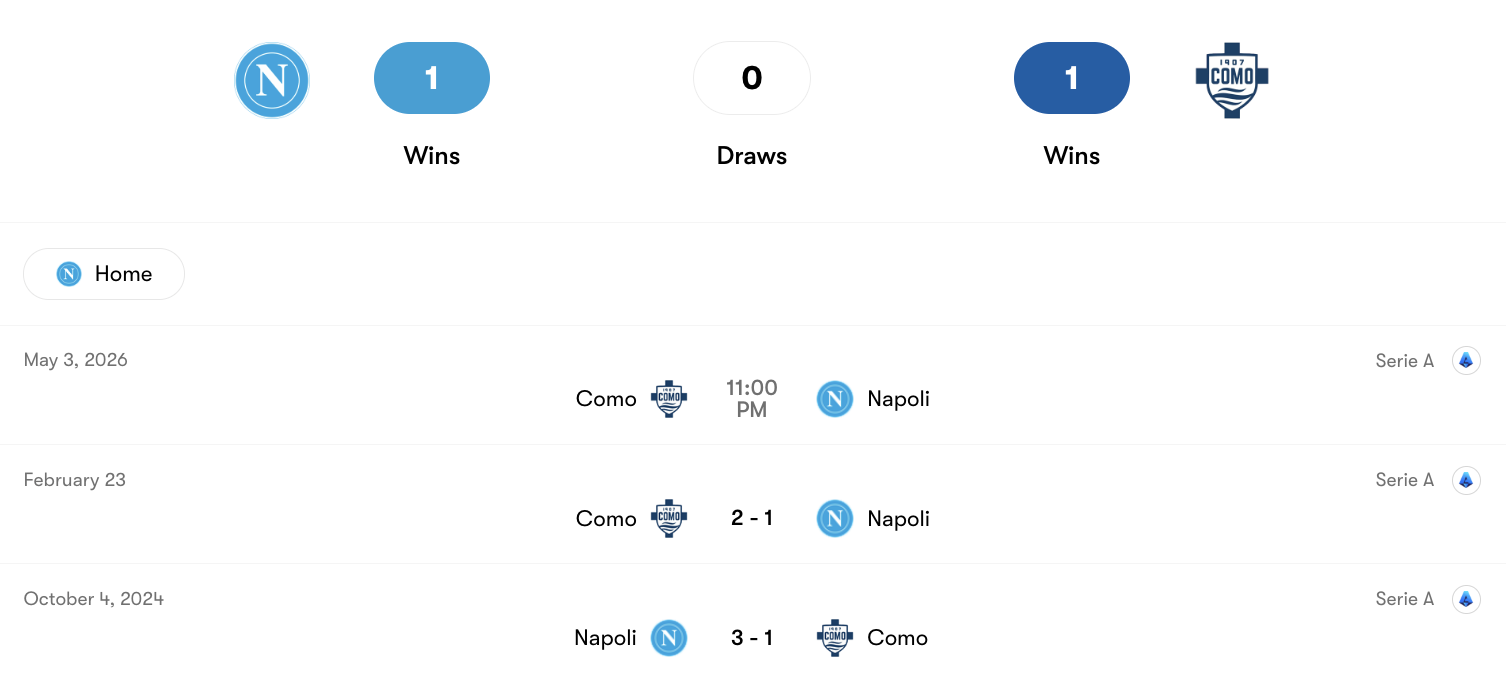The width and height of the screenshot is (1506, 682).
Task: Click the Napoli badge in the February 23 match
Action: coord(834,518)
